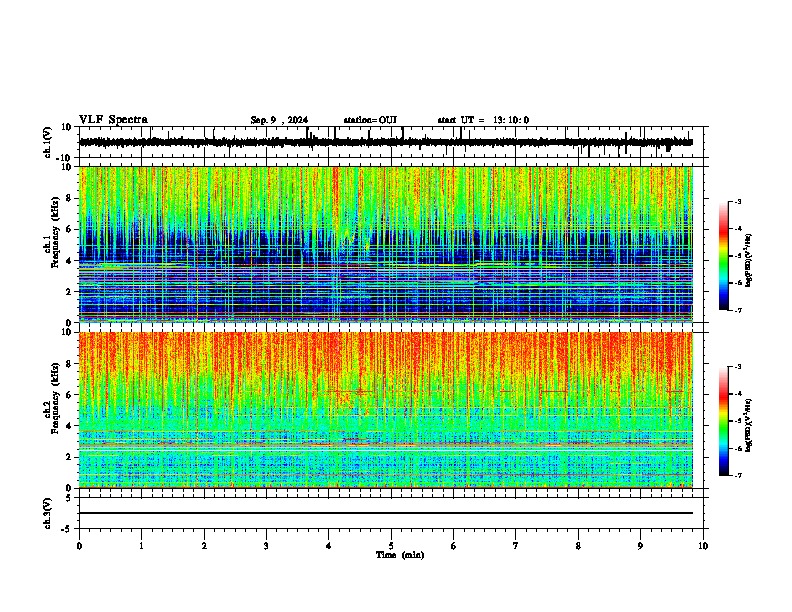This screenshot has width=792, height=612.
Task: Click the 4 kHz tick of ch.2 spectrogram
Action: click(69, 426)
